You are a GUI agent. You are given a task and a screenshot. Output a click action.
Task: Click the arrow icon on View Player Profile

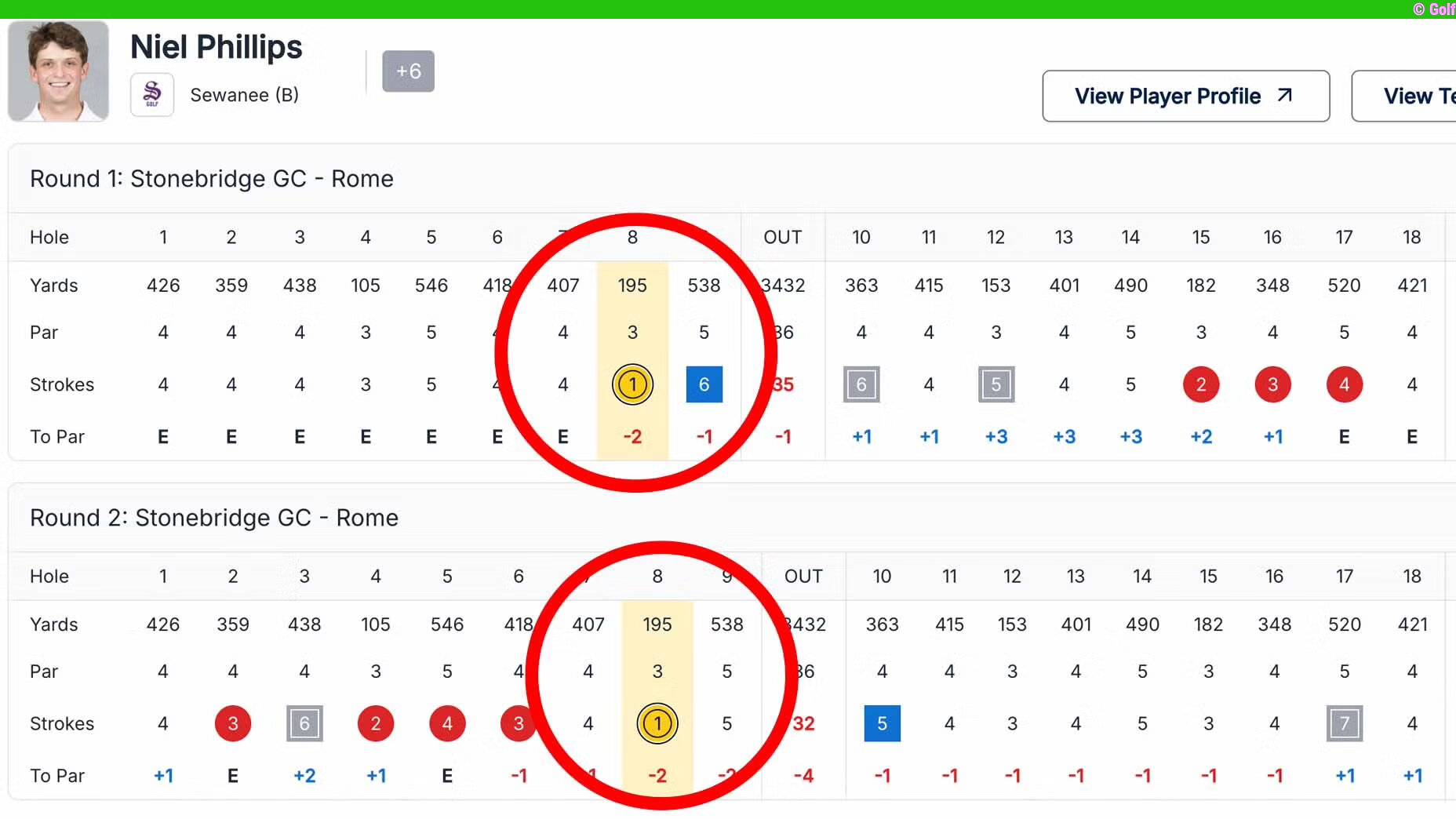point(1284,96)
